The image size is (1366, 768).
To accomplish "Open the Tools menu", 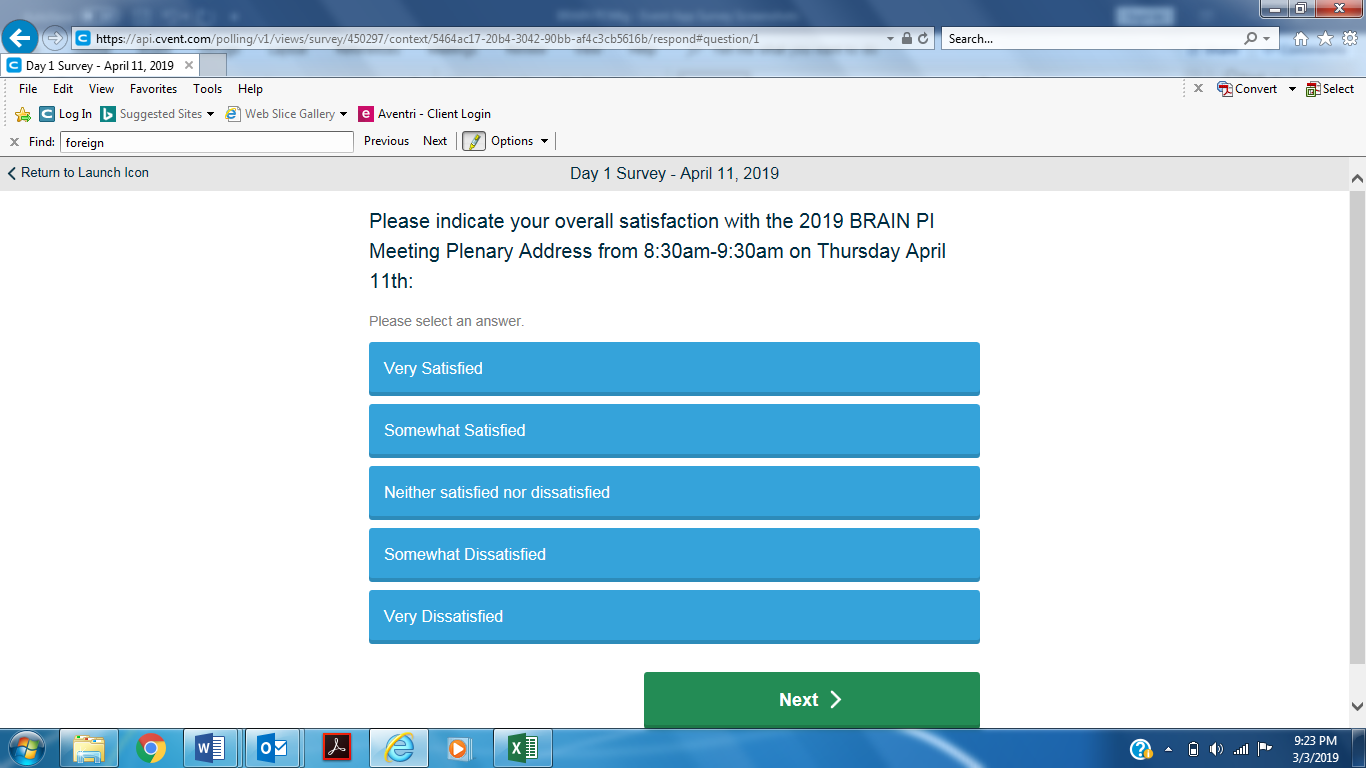I will [x=207, y=89].
